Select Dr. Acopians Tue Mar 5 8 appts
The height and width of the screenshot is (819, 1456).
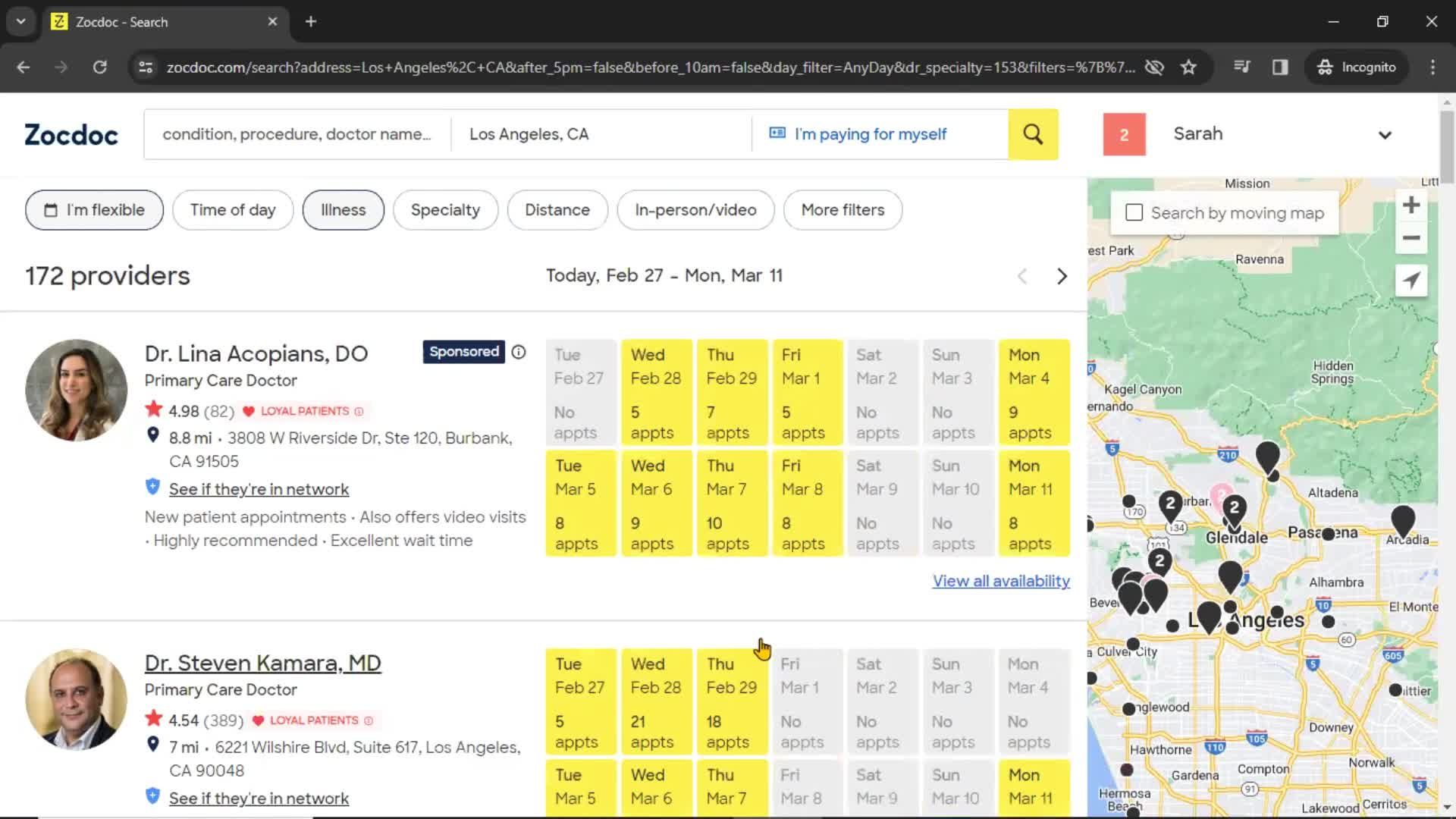pyautogui.click(x=581, y=504)
